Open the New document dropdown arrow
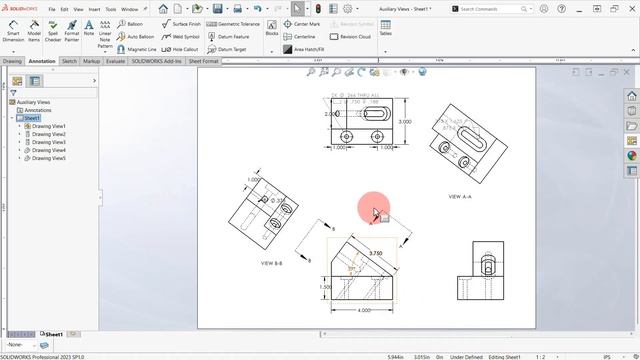640x360 pixels. pos(187,9)
